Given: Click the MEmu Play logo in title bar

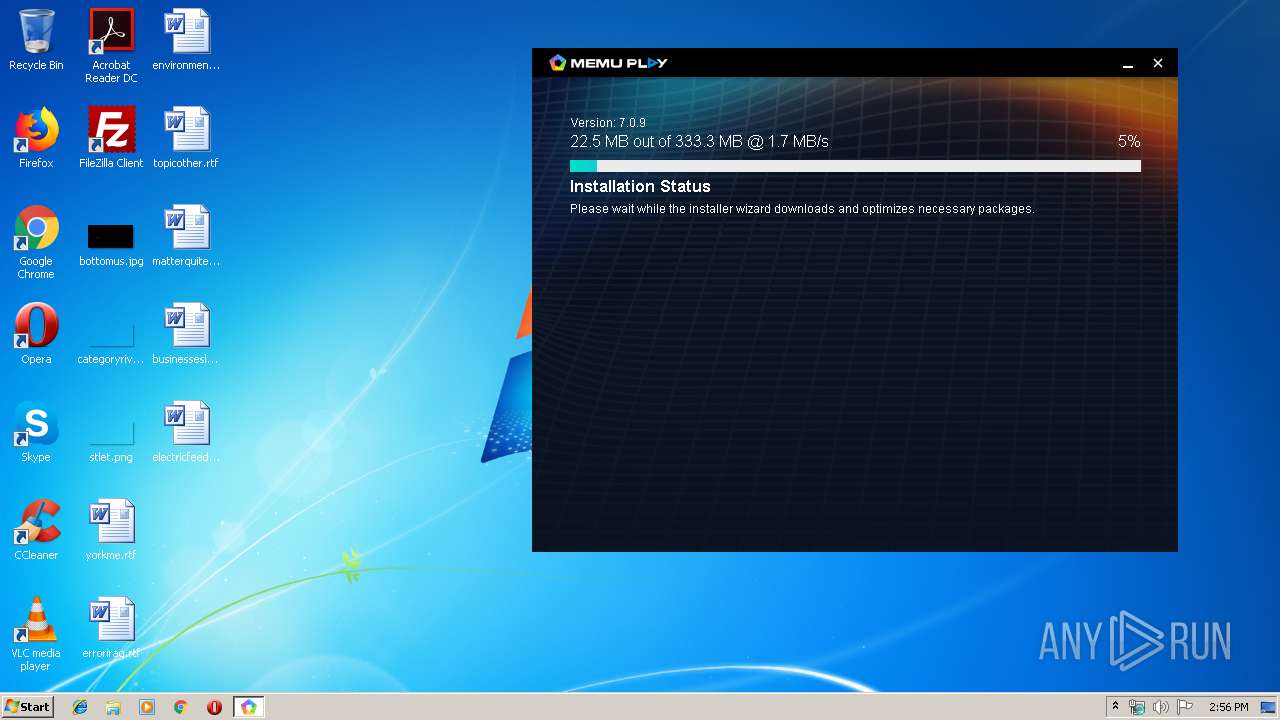Looking at the screenshot, I should pos(608,63).
